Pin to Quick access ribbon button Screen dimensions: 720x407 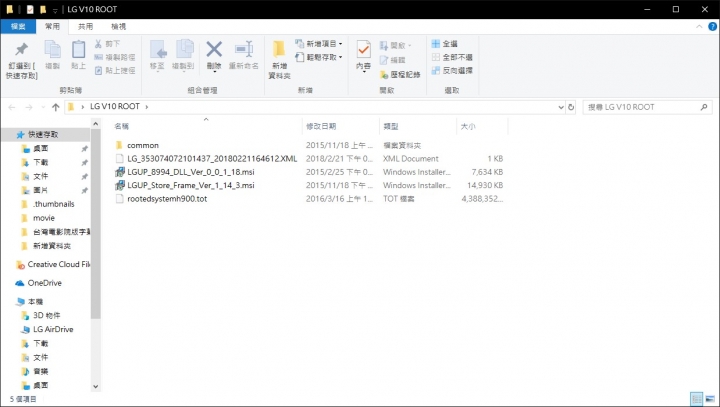coord(22,60)
